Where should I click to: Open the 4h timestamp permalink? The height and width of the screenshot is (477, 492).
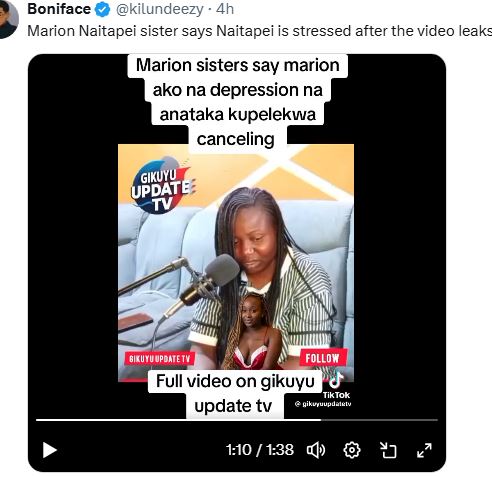[x=225, y=9]
